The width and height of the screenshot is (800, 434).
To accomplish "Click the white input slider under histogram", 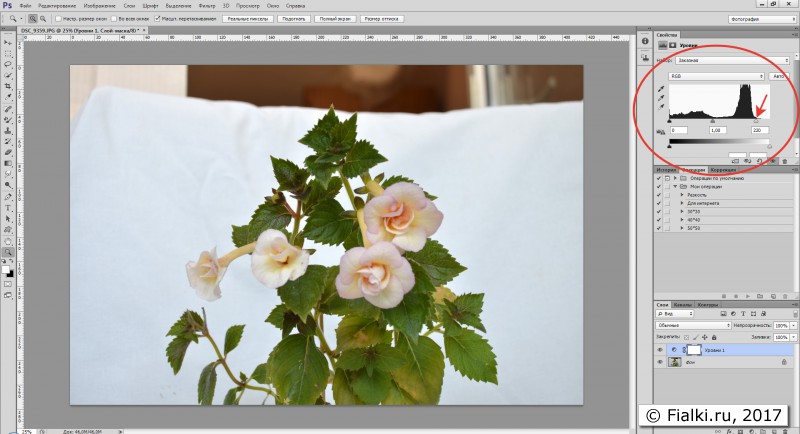I will pos(756,121).
